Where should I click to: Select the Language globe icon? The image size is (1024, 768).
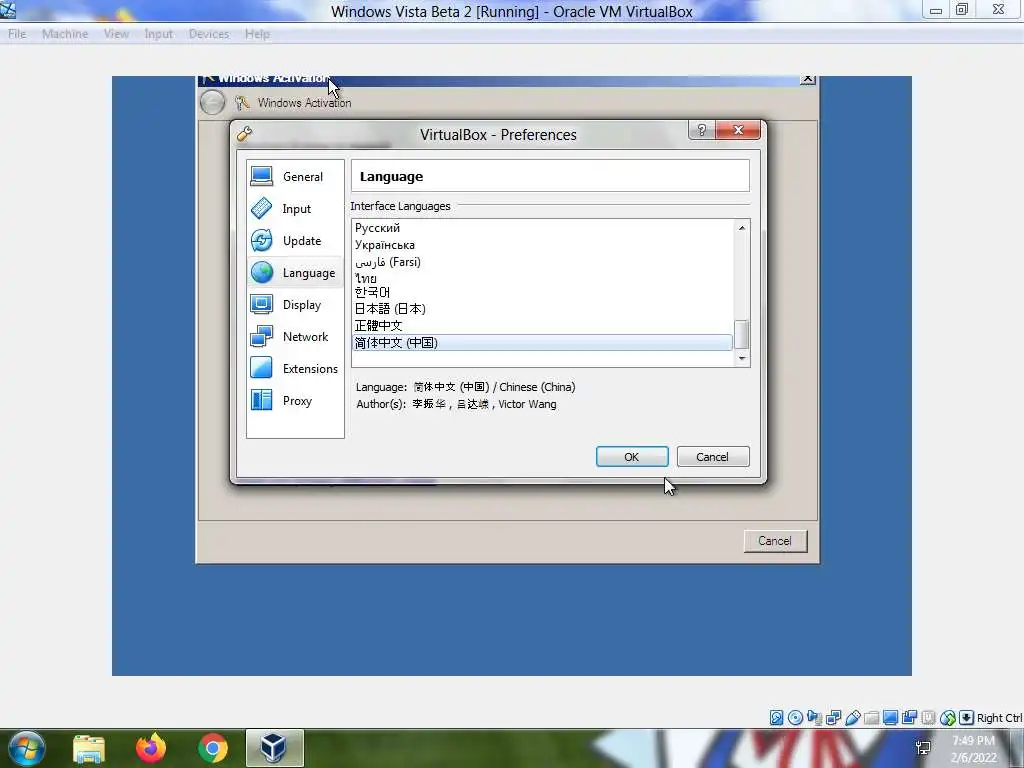point(262,272)
